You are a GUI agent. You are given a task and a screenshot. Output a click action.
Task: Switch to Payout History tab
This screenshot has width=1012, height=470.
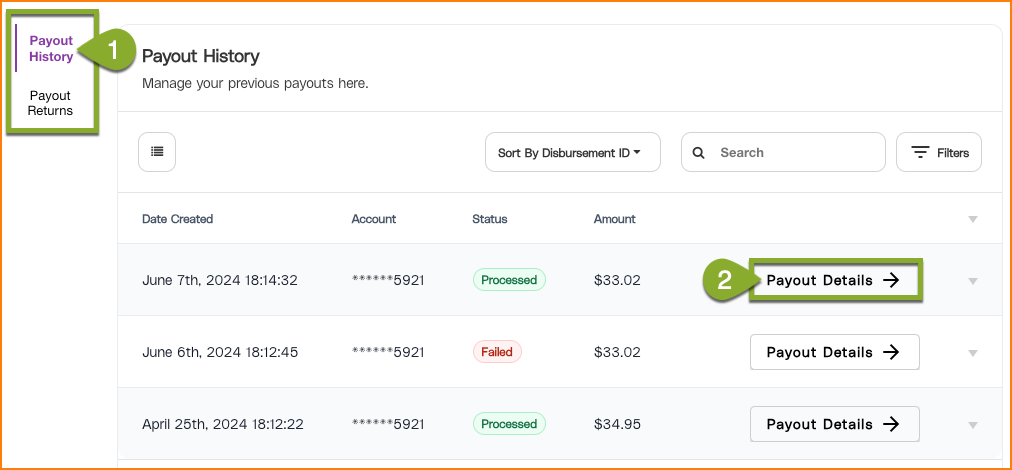pos(51,49)
